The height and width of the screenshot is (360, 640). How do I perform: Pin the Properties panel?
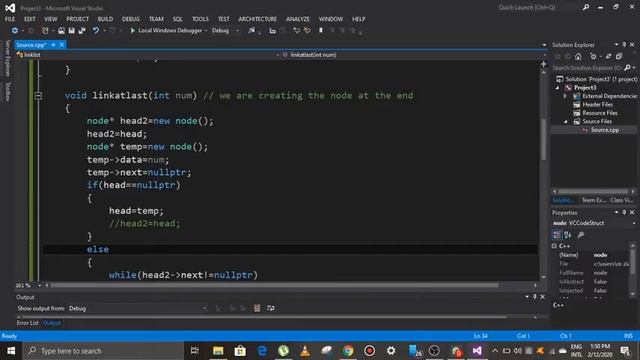(624, 212)
